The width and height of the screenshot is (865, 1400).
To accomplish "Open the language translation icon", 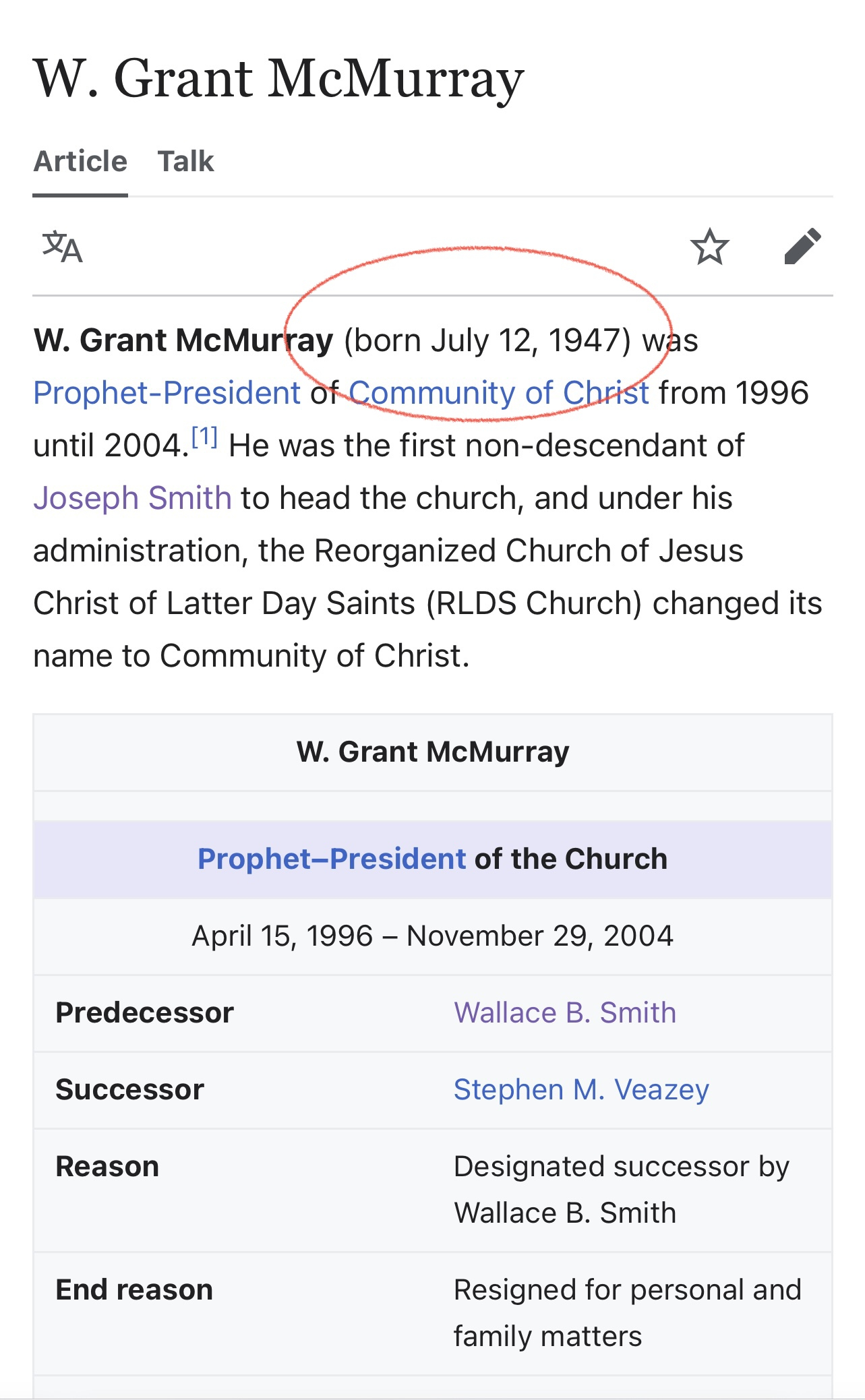I will tap(62, 247).
